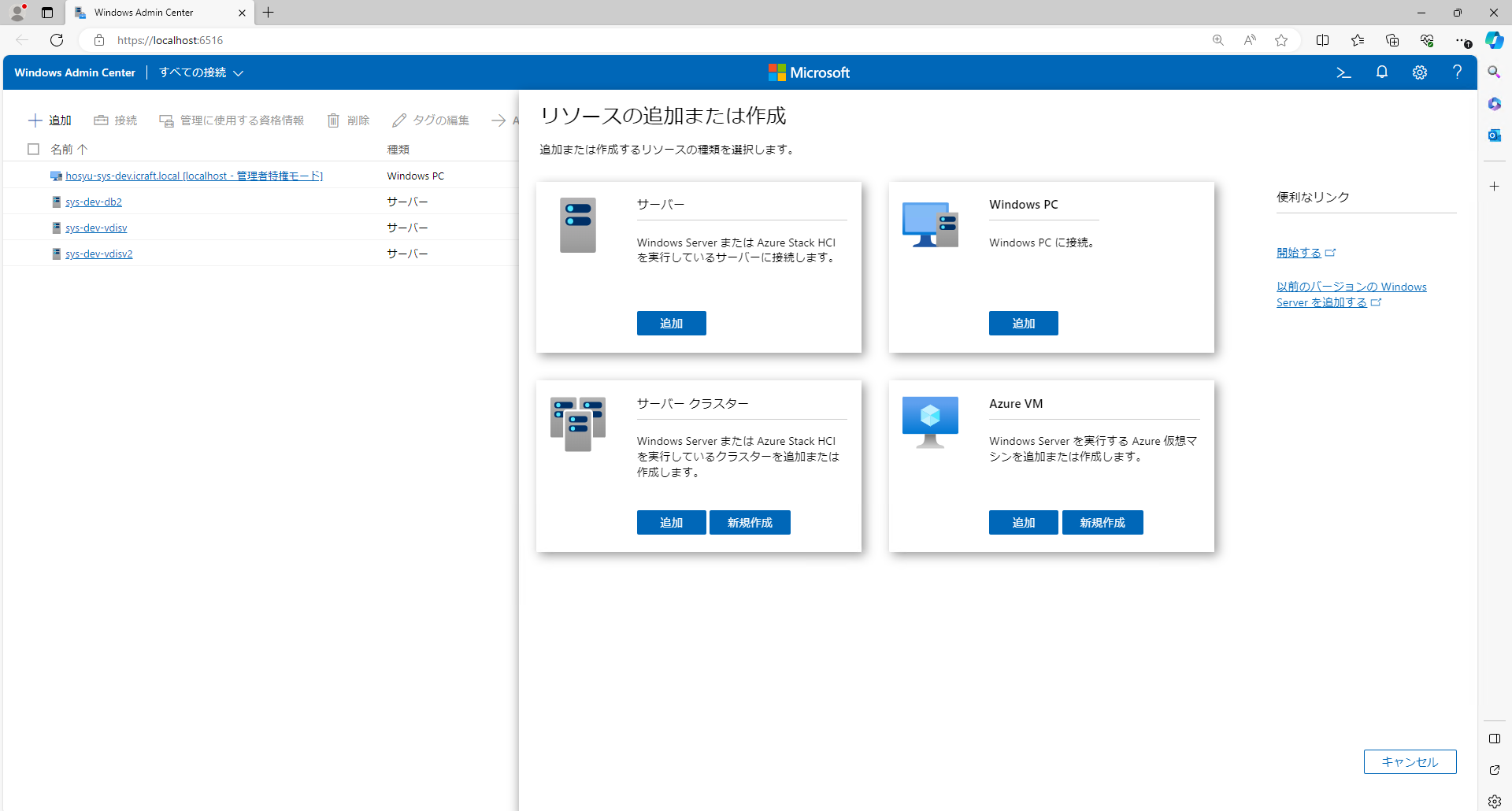
Task: Sort by the 名前 column header
Action: coord(69,149)
